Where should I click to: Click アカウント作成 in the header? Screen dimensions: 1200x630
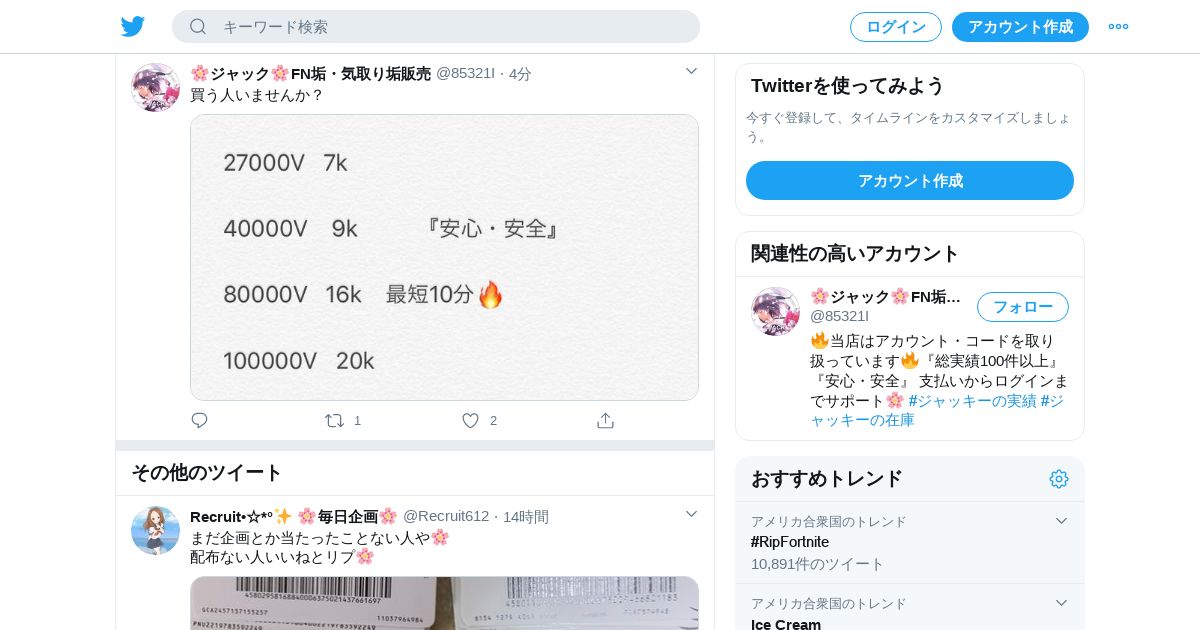(1020, 27)
